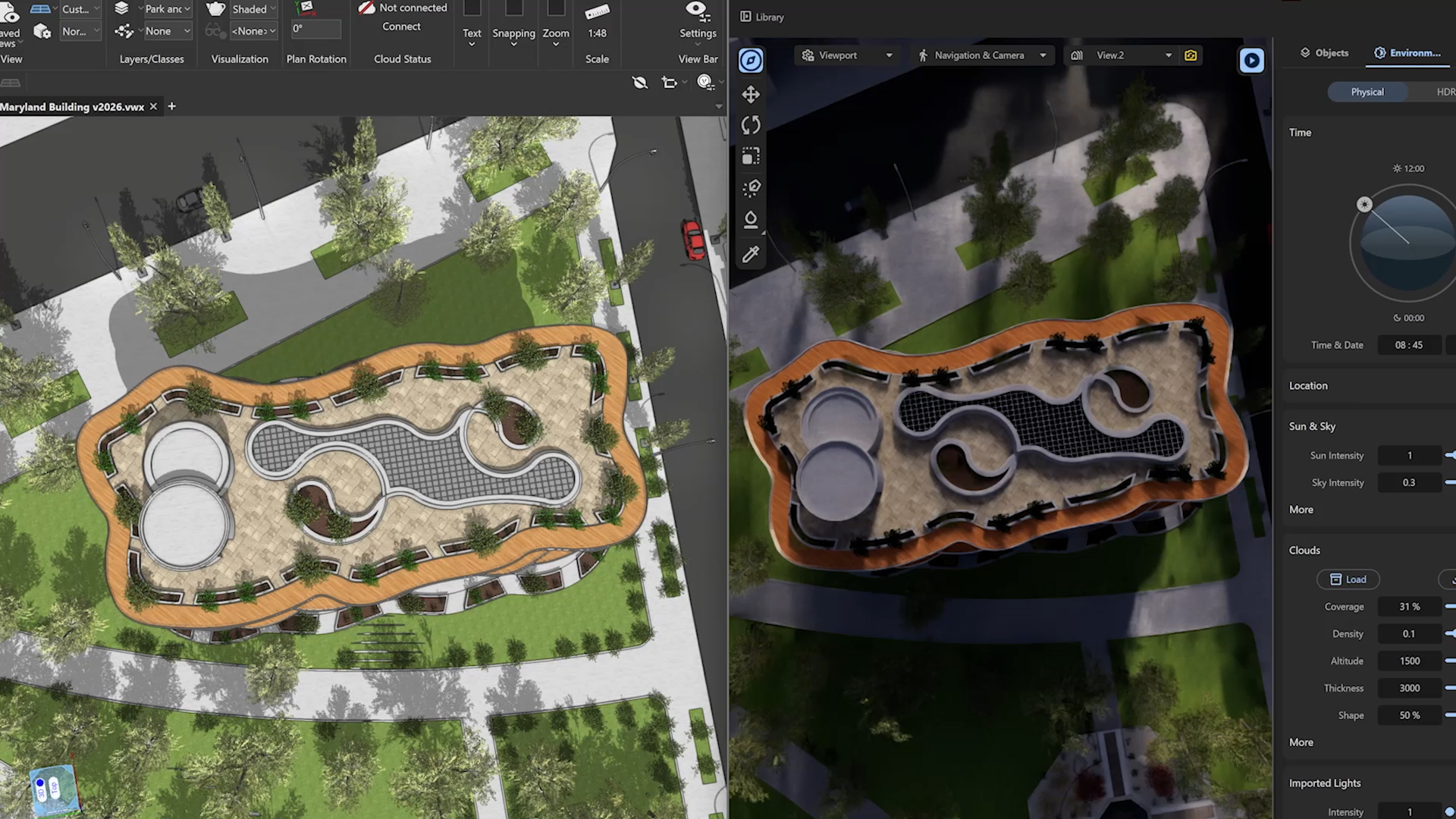Click the 1:48 scale value
Viewport: 1456px width, 819px height.
click(x=597, y=33)
